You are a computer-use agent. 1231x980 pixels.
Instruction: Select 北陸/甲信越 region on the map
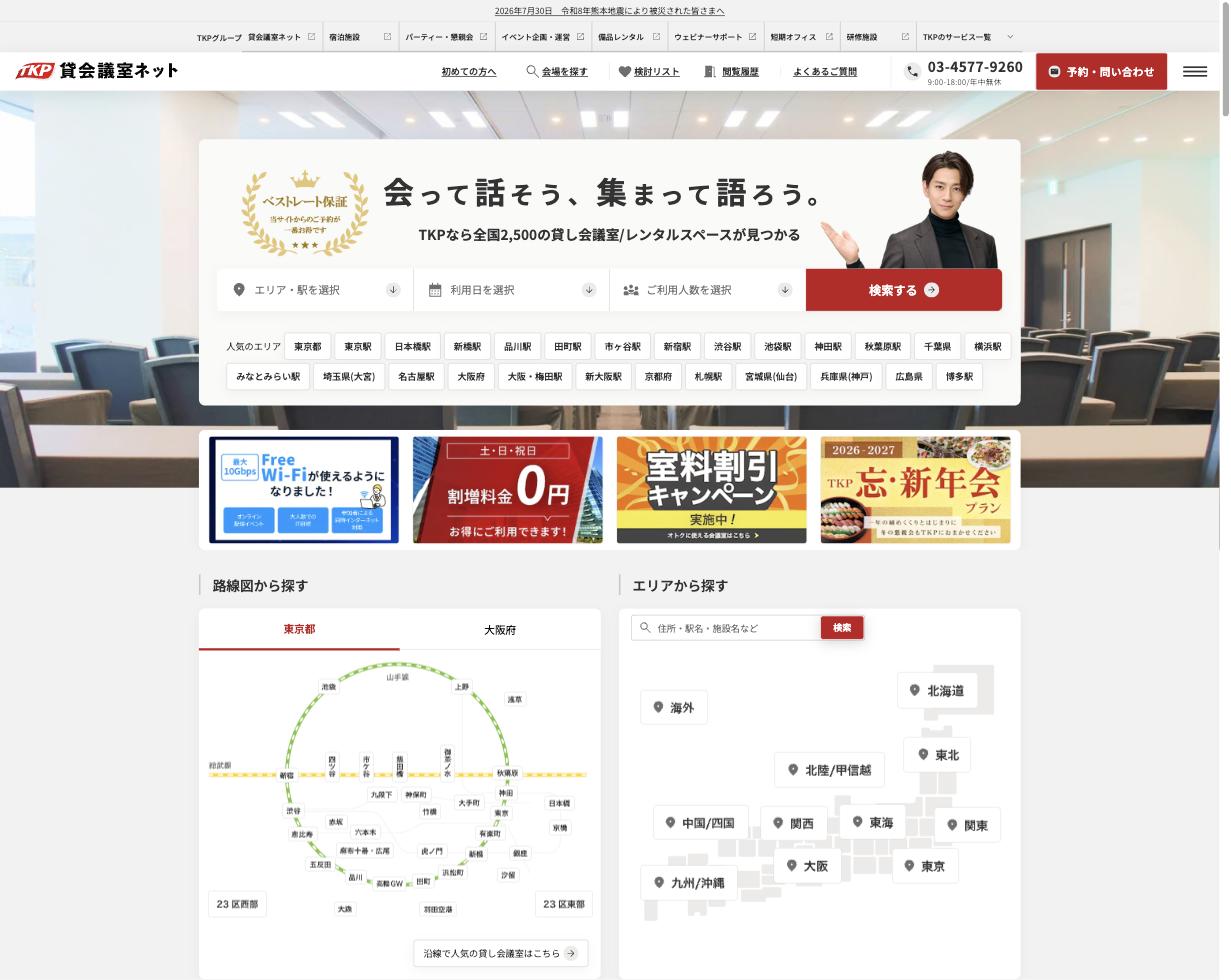(829, 770)
